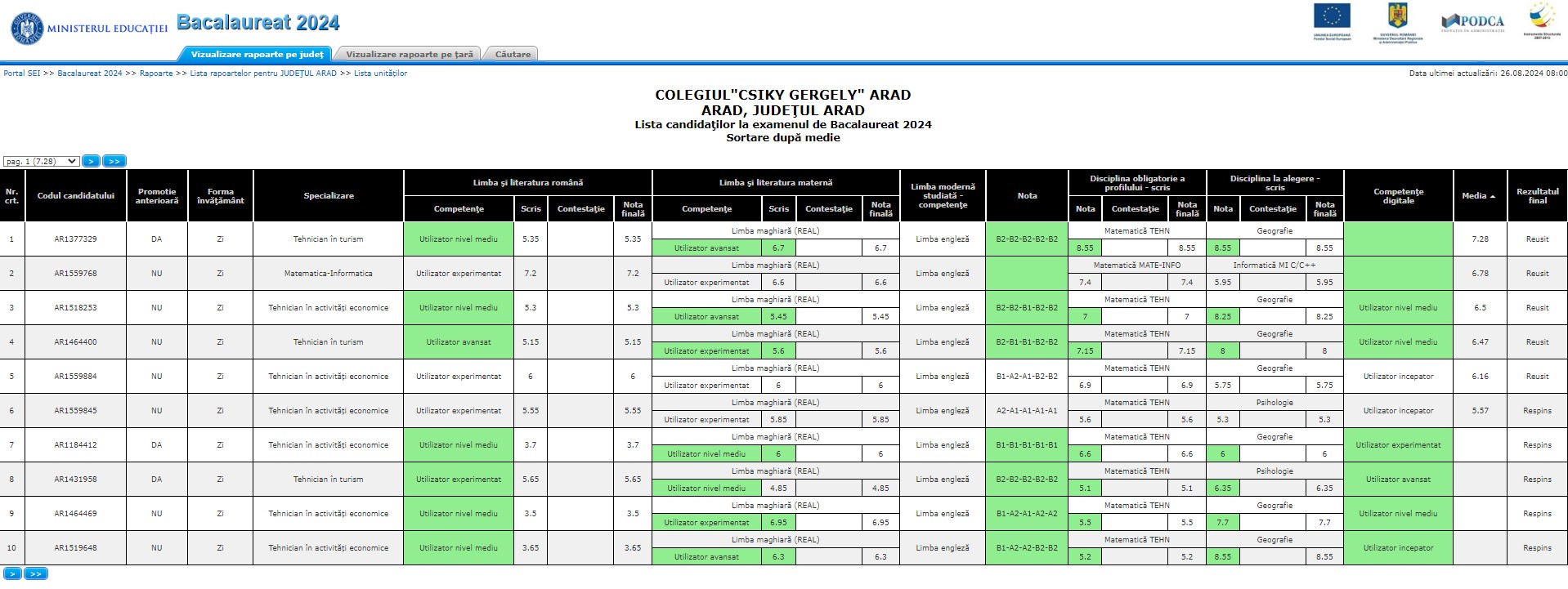Viewport: 1568px width, 589px height.
Task: Switch to Vizualizare rapoarte pe țară tab
Action: coord(409,54)
